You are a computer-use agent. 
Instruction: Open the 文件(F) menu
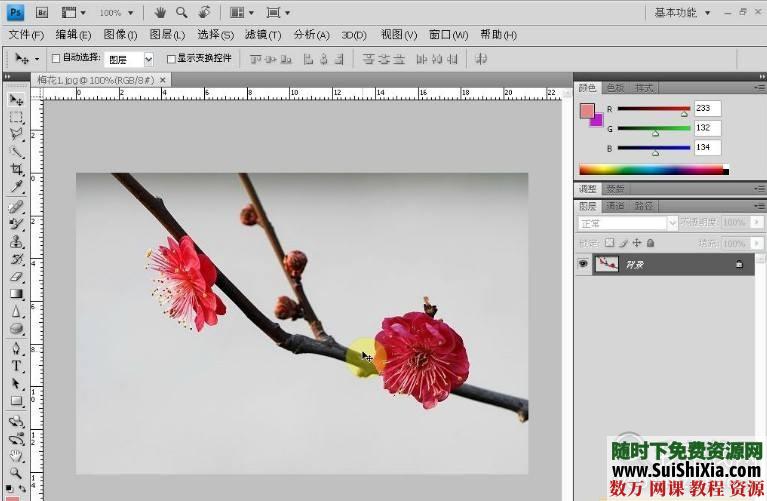26,35
